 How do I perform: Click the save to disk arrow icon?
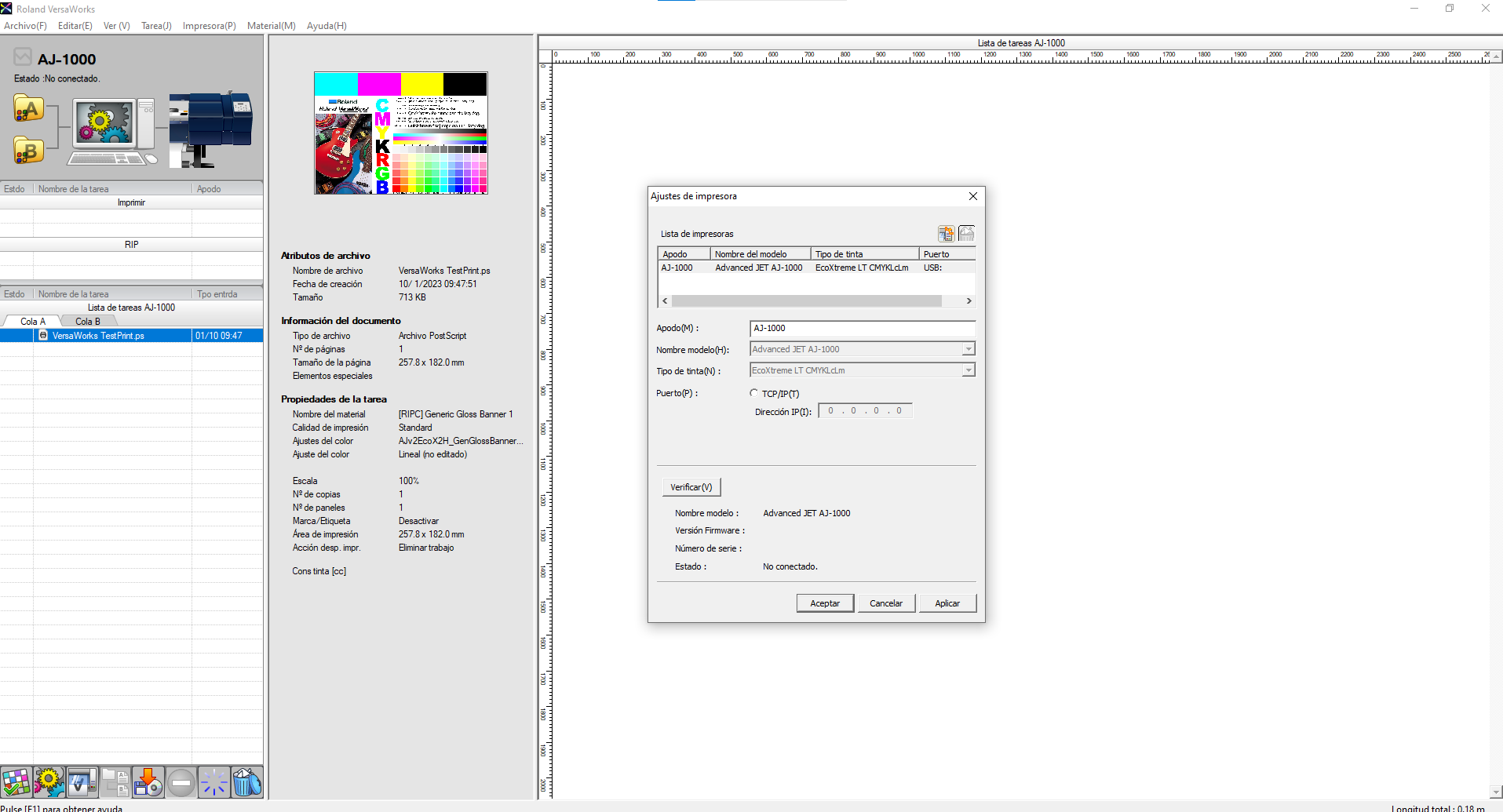(148, 782)
